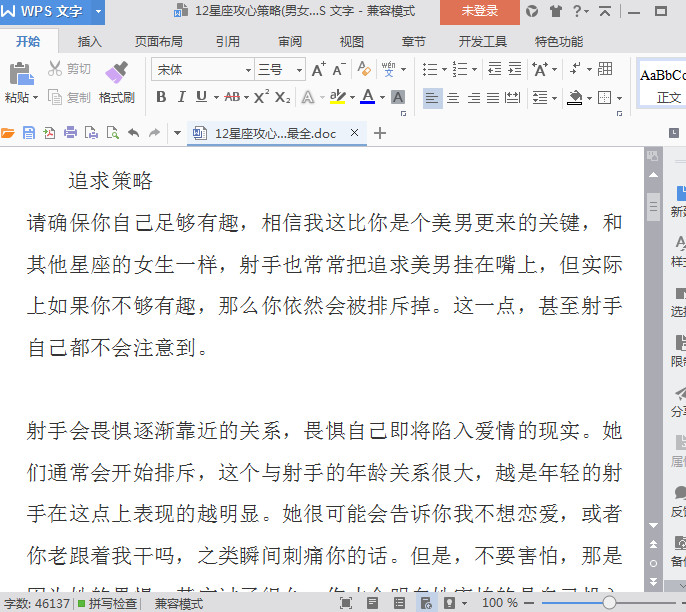Viewport: 686px width, 612px height.
Task: Click the zoom slider handle
Action: (x=609, y=603)
